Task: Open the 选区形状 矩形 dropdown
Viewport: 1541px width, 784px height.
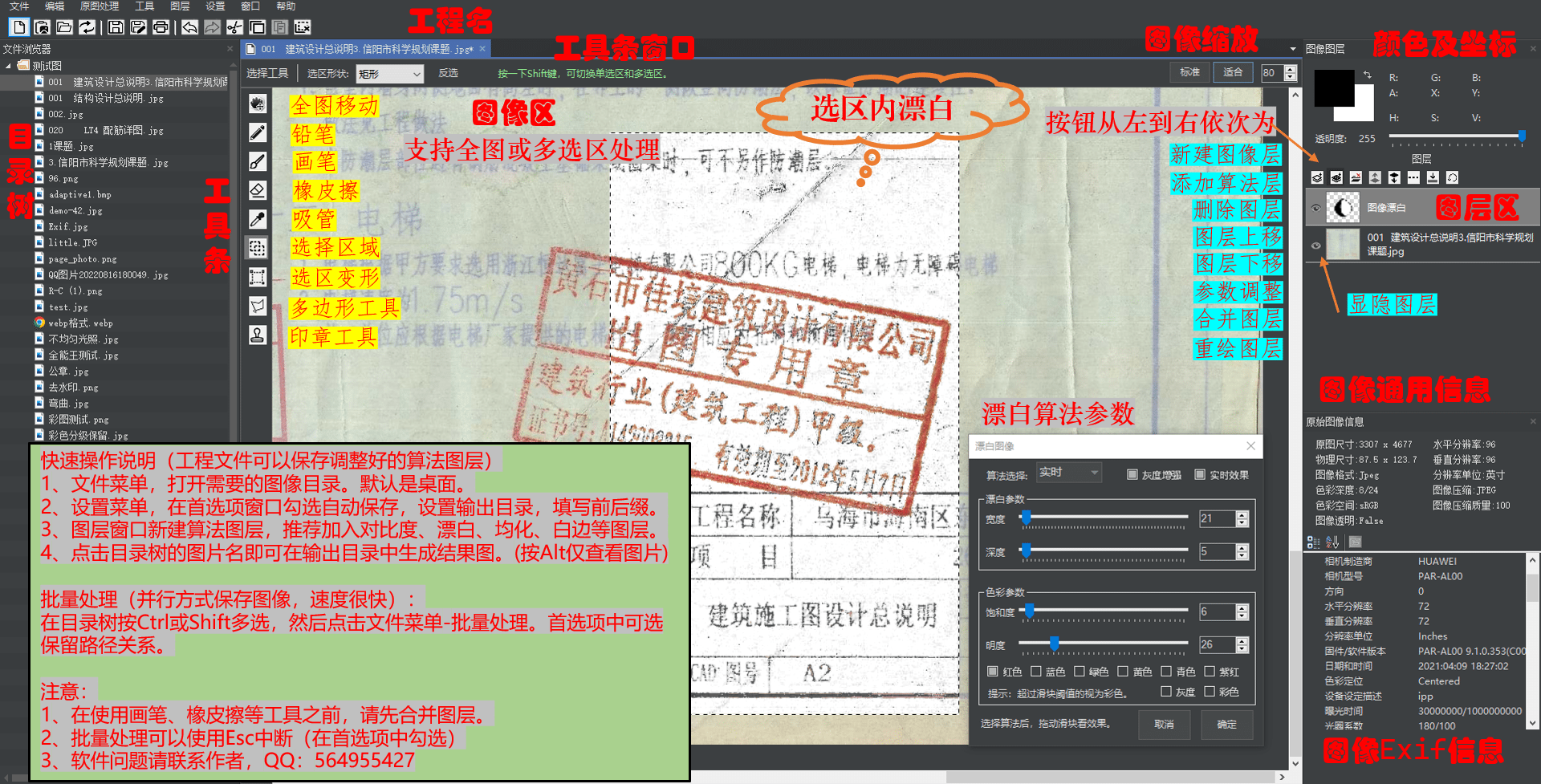Action: tap(389, 74)
